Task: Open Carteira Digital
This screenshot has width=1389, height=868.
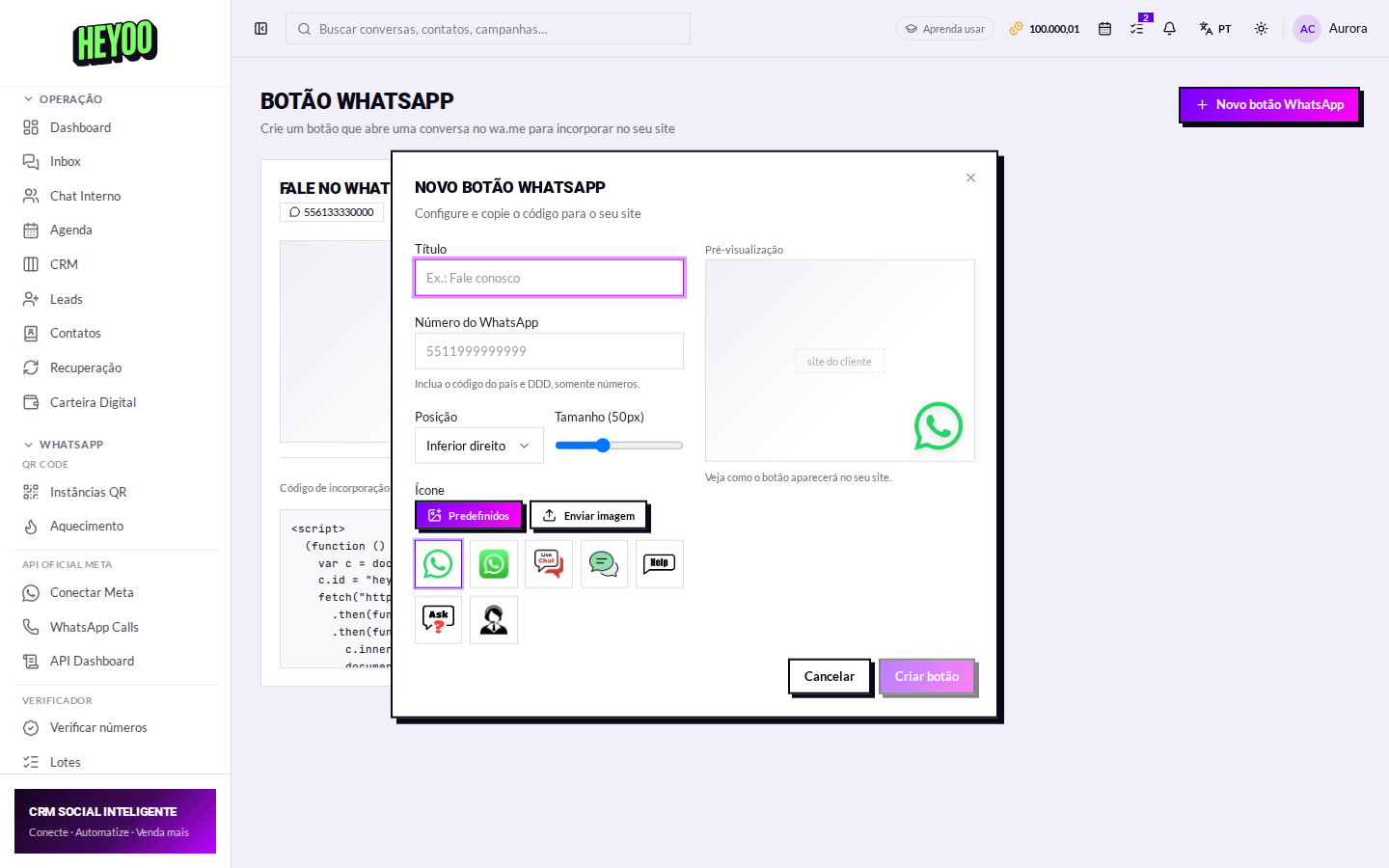Action: point(116,402)
